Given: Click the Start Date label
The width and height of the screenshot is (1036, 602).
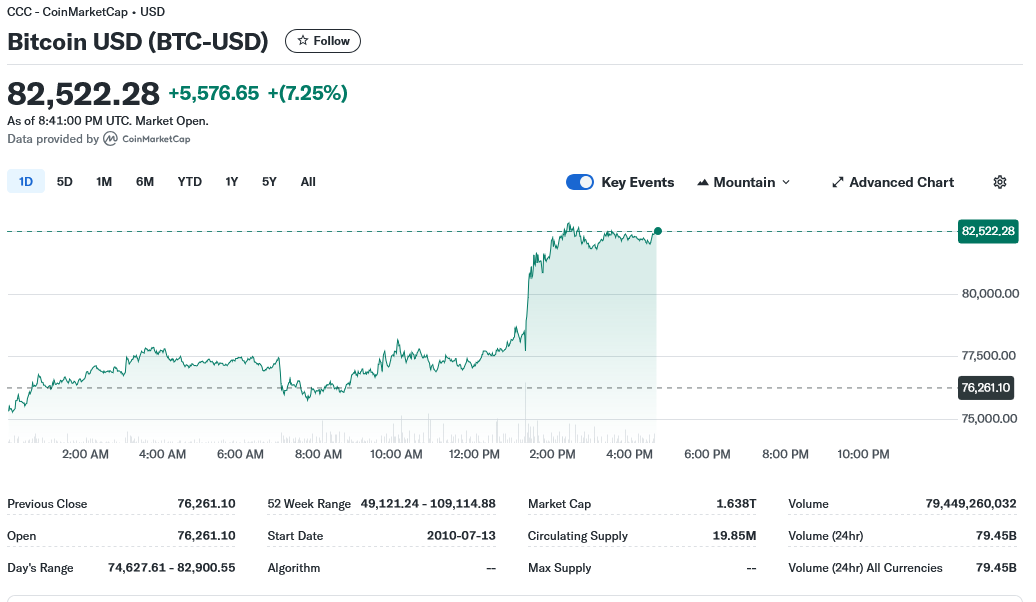Looking at the screenshot, I should [x=295, y=536].
